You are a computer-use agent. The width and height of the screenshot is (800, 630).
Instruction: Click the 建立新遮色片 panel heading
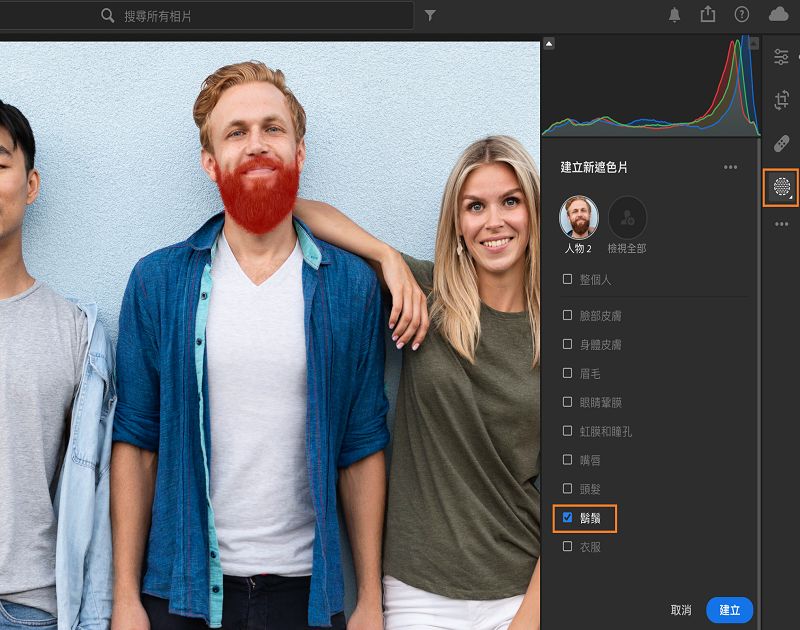pos(594,167)
